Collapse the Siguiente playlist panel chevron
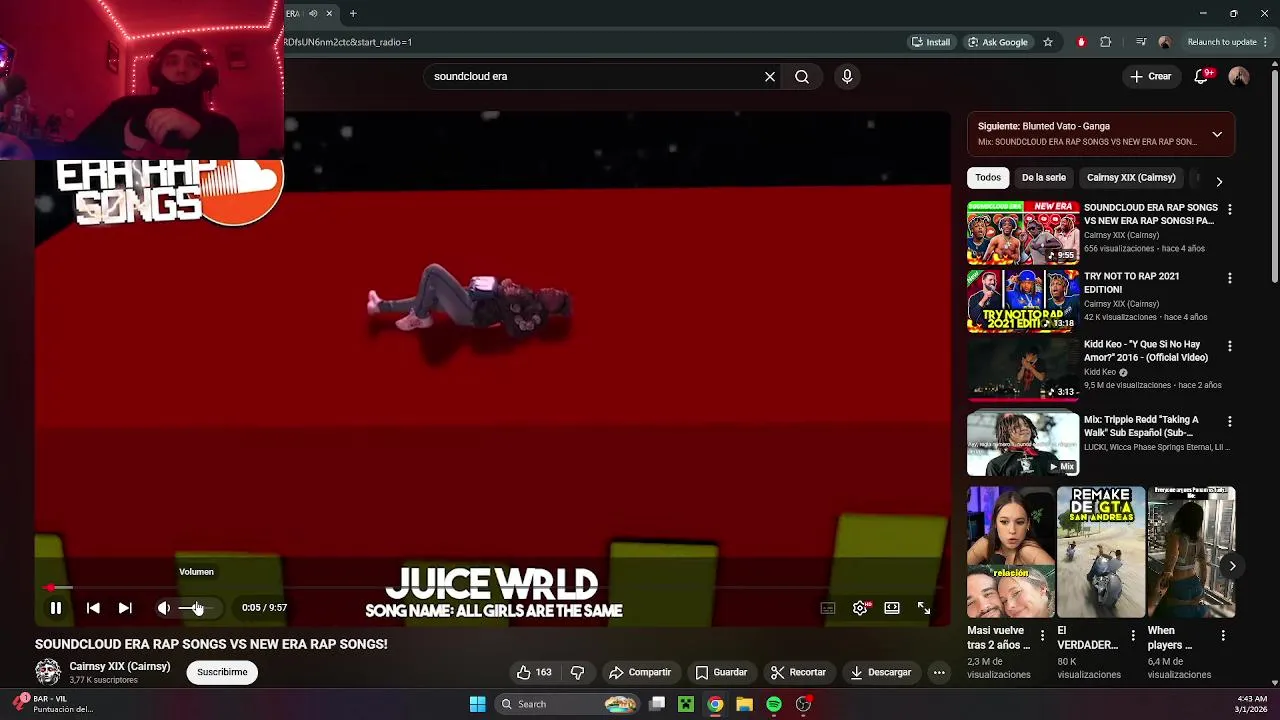The image size is (1280, 720). tap(1217, 134)
